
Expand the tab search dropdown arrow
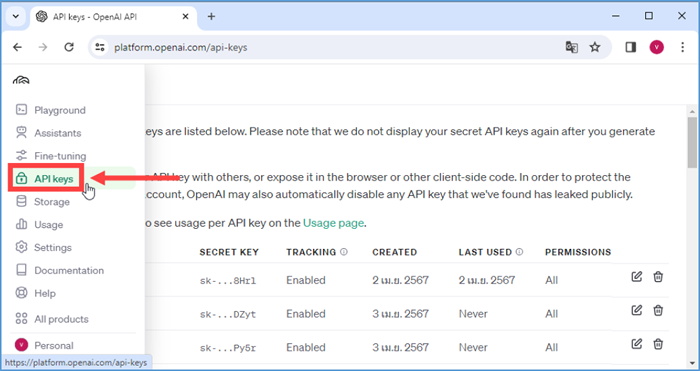(16, 17)
